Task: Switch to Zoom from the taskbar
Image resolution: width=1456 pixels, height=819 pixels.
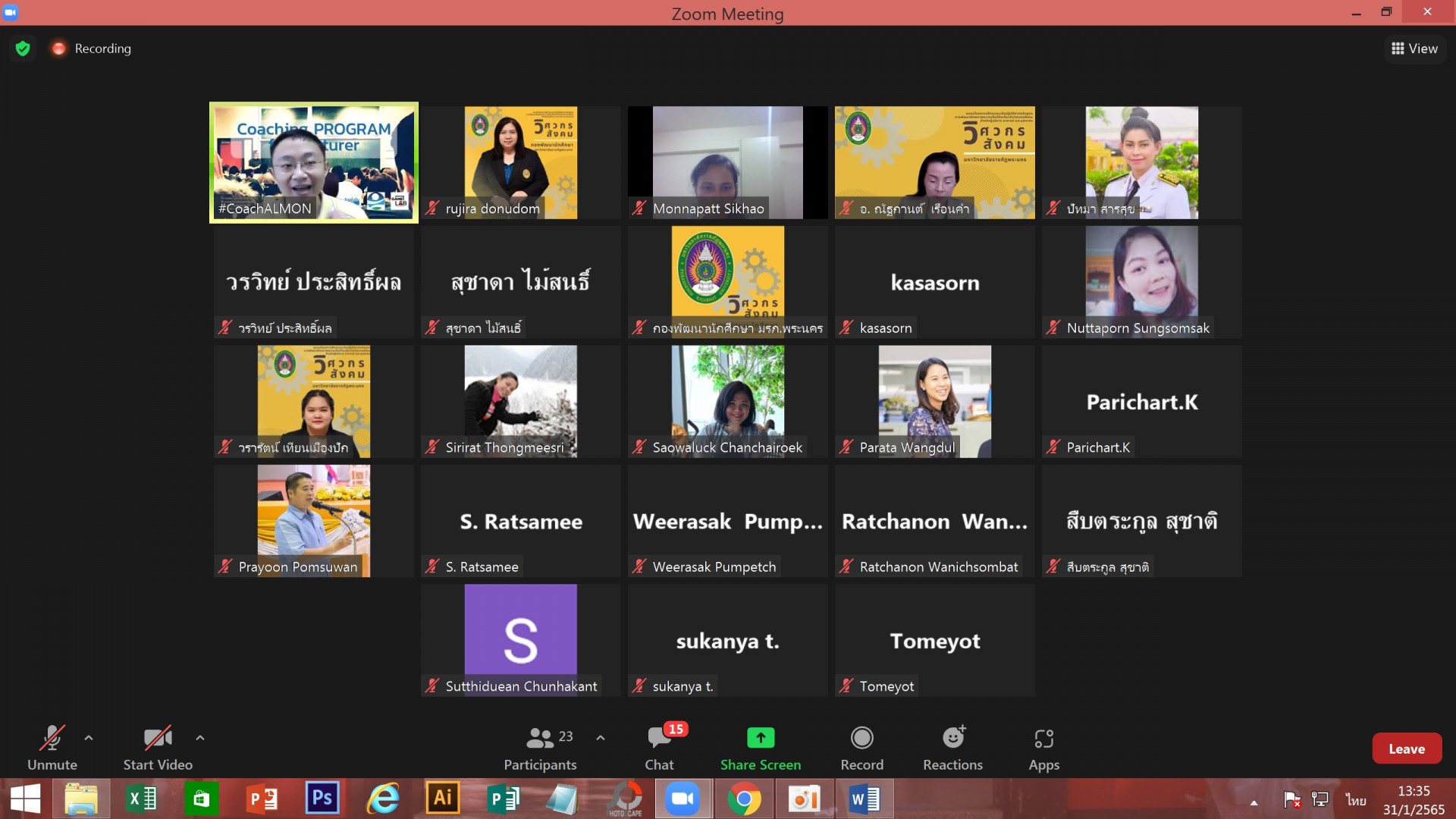Action: pos(683,799)
